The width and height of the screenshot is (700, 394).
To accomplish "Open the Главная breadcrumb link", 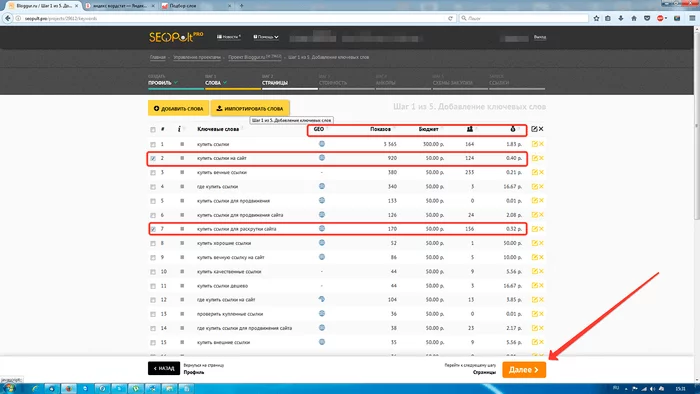I will pos(158,57).
